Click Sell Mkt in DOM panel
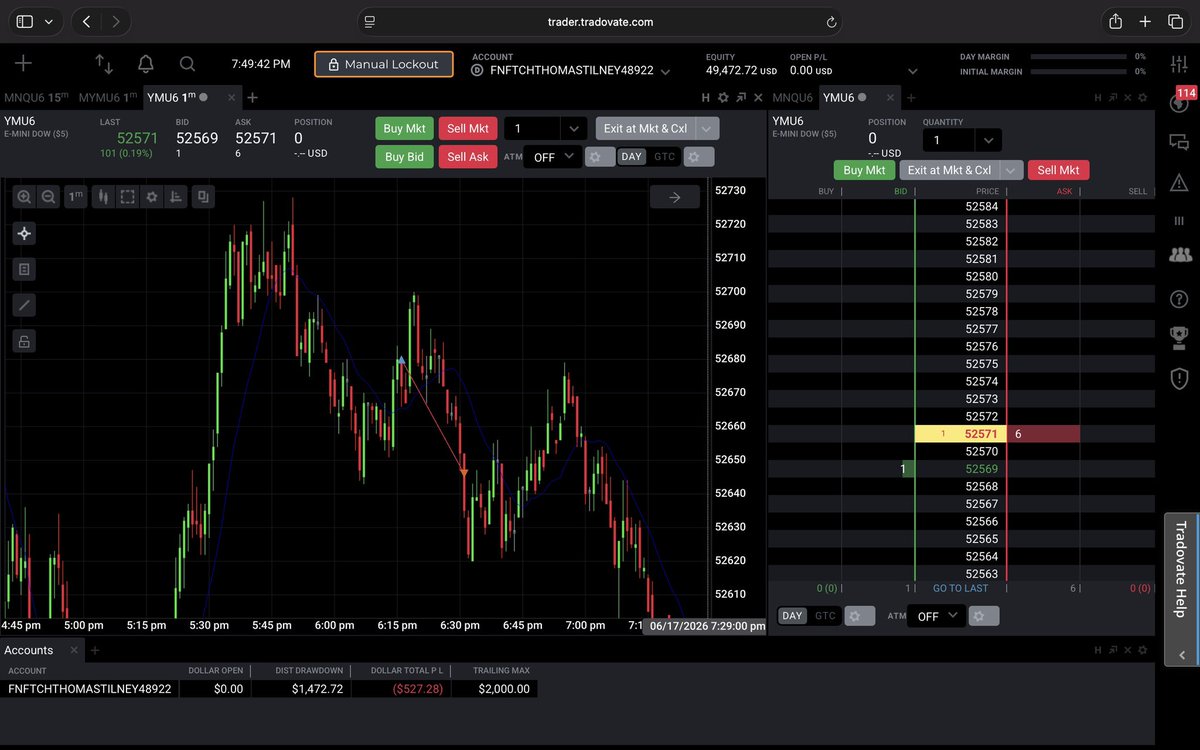The height and width of the screenshot is (750, 1200). [1058, 170]
